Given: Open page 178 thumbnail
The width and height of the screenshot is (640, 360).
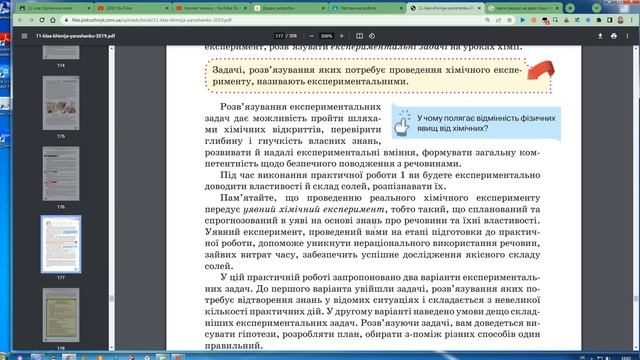Looking at the screenshot, I should click(61, 315).
